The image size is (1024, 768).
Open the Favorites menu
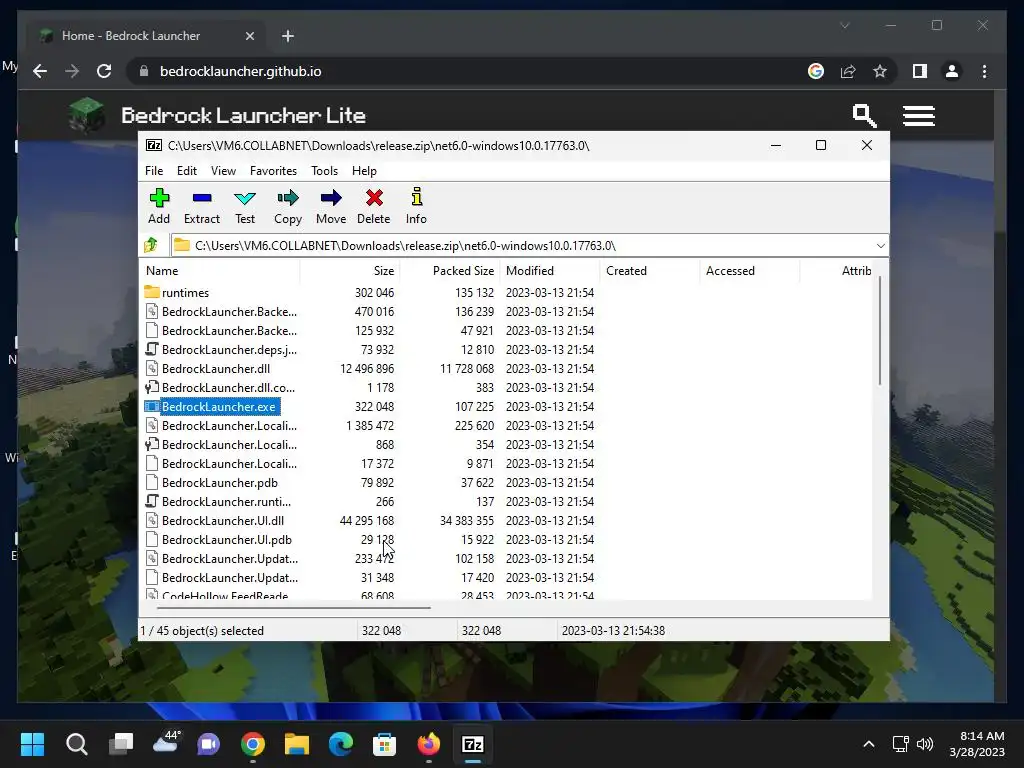(273, 170)
